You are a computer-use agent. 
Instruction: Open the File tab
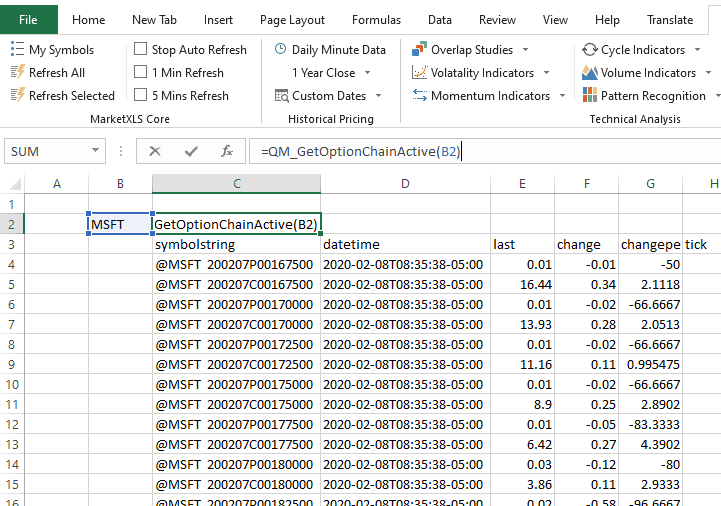pyautogui.click(x=28, y=20)
